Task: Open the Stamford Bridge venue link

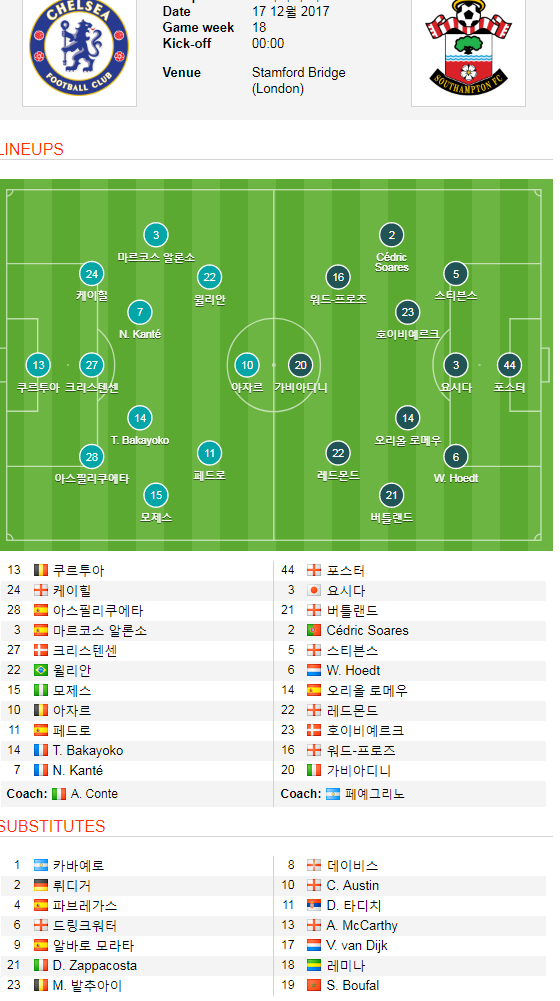Action: (x=299, y=73)
